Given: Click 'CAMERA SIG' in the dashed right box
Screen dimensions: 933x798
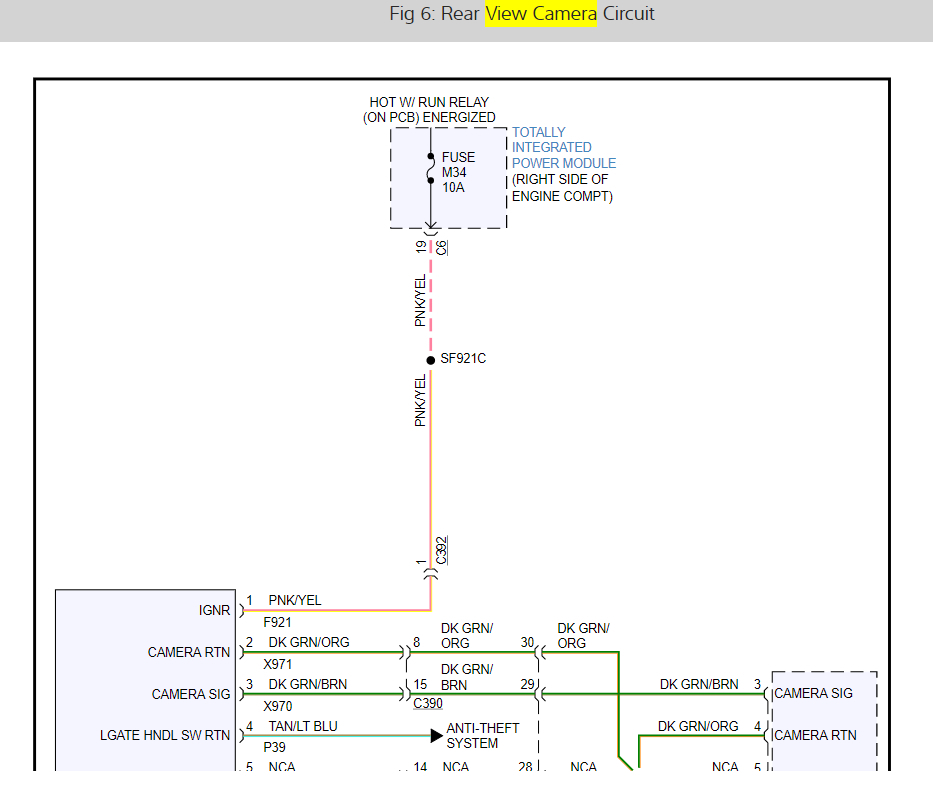Looking at the screenshot, I should tap(813, 694).
